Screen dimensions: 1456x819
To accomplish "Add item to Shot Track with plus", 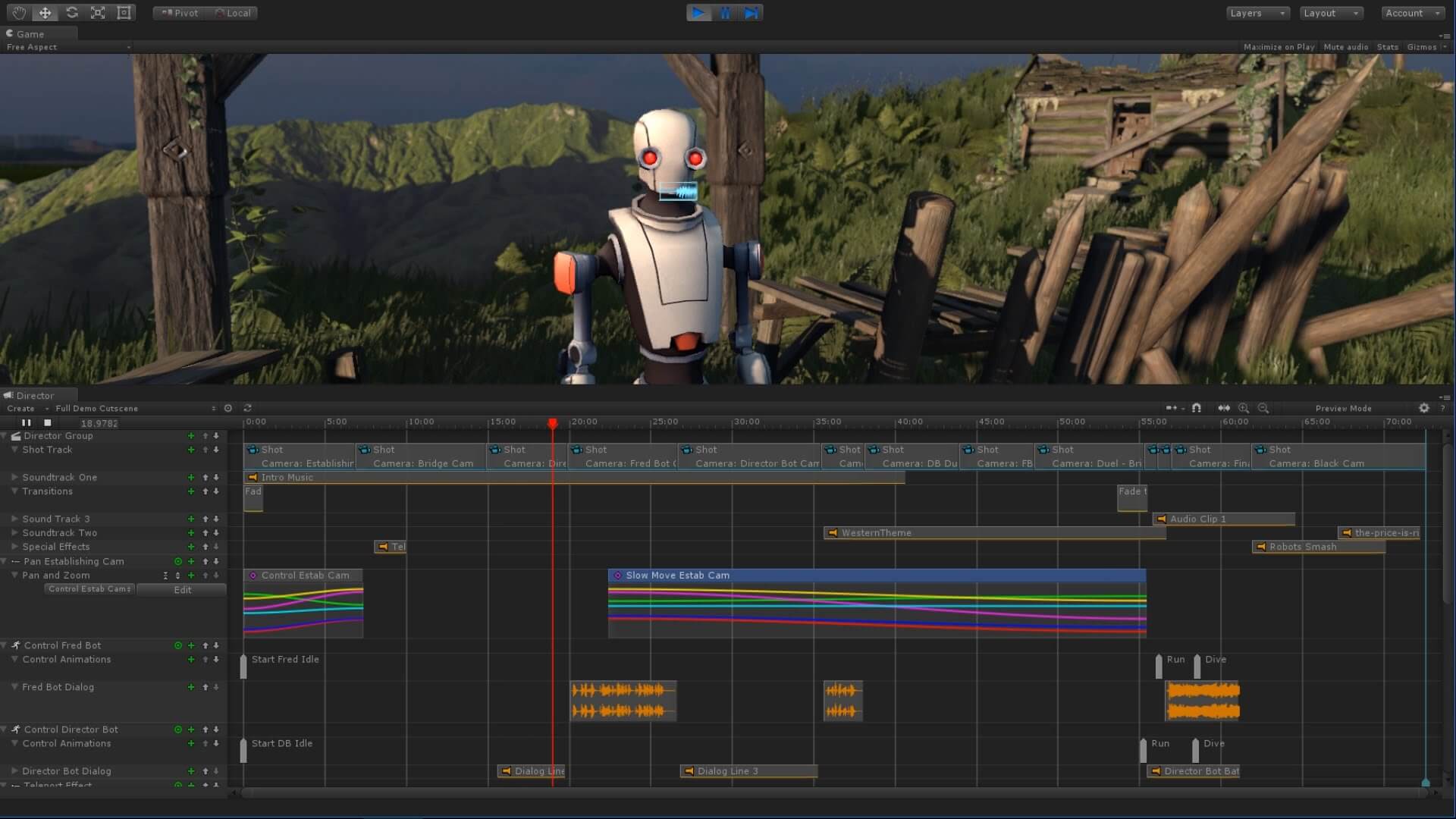I will pyautogui.click(x=191, y=450).
